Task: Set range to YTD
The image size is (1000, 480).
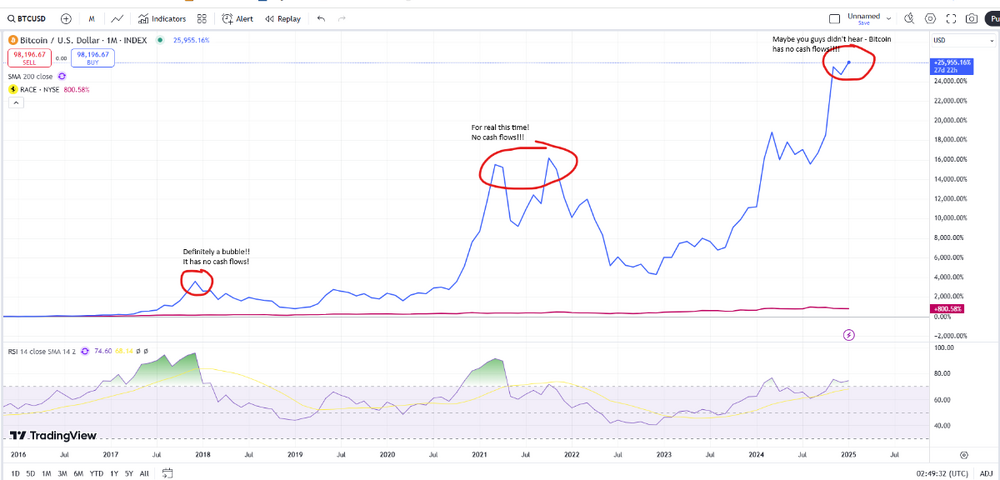Action: pos(96,474)
